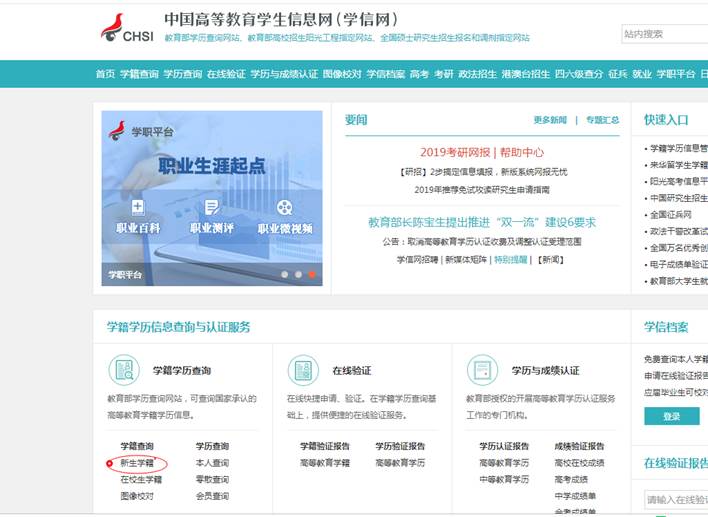
Task: Click the 在线验证 section icon
Action: click(x=304, y=371)
